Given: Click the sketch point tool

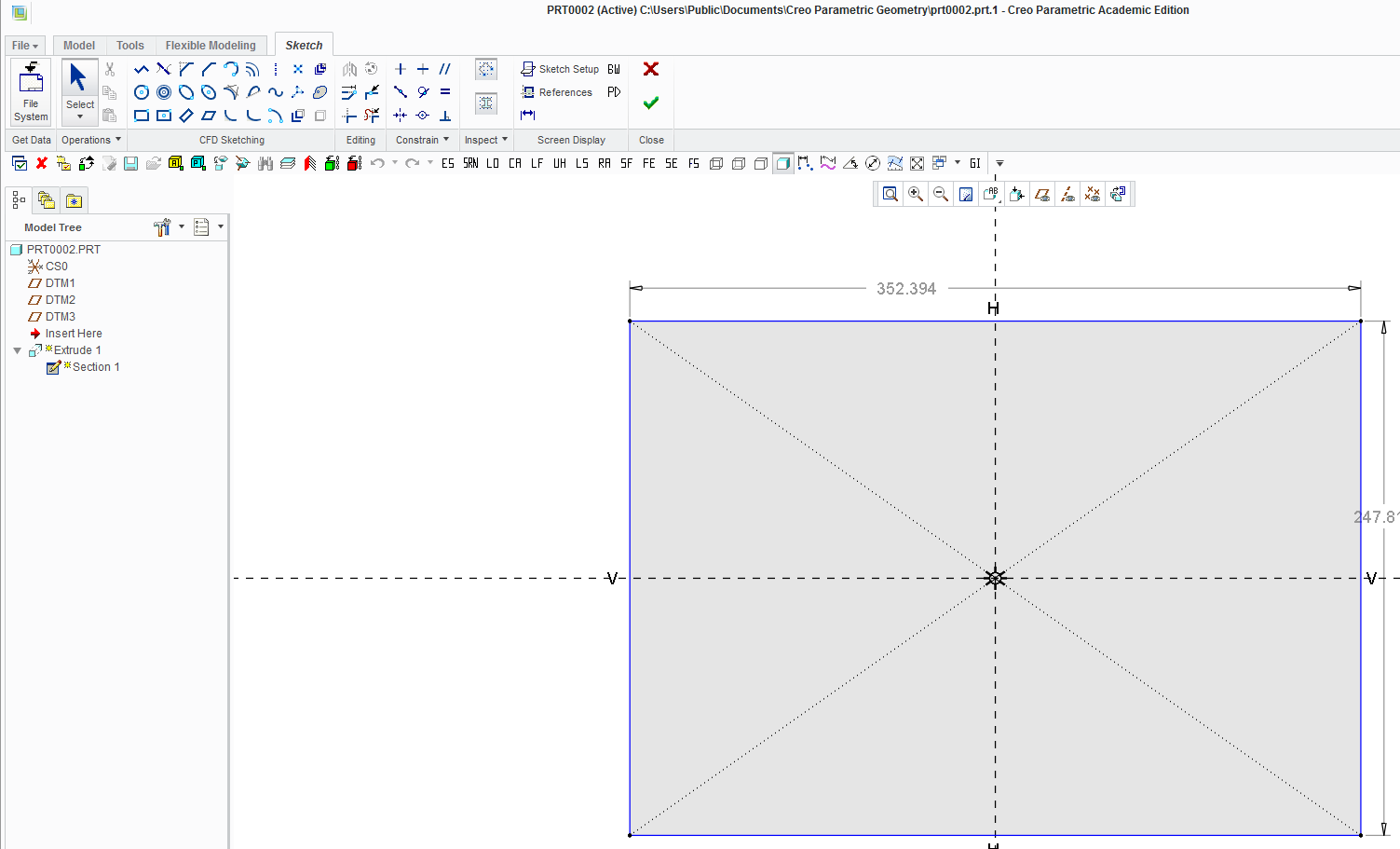Looking at the screenshot, I should [298, 69].
